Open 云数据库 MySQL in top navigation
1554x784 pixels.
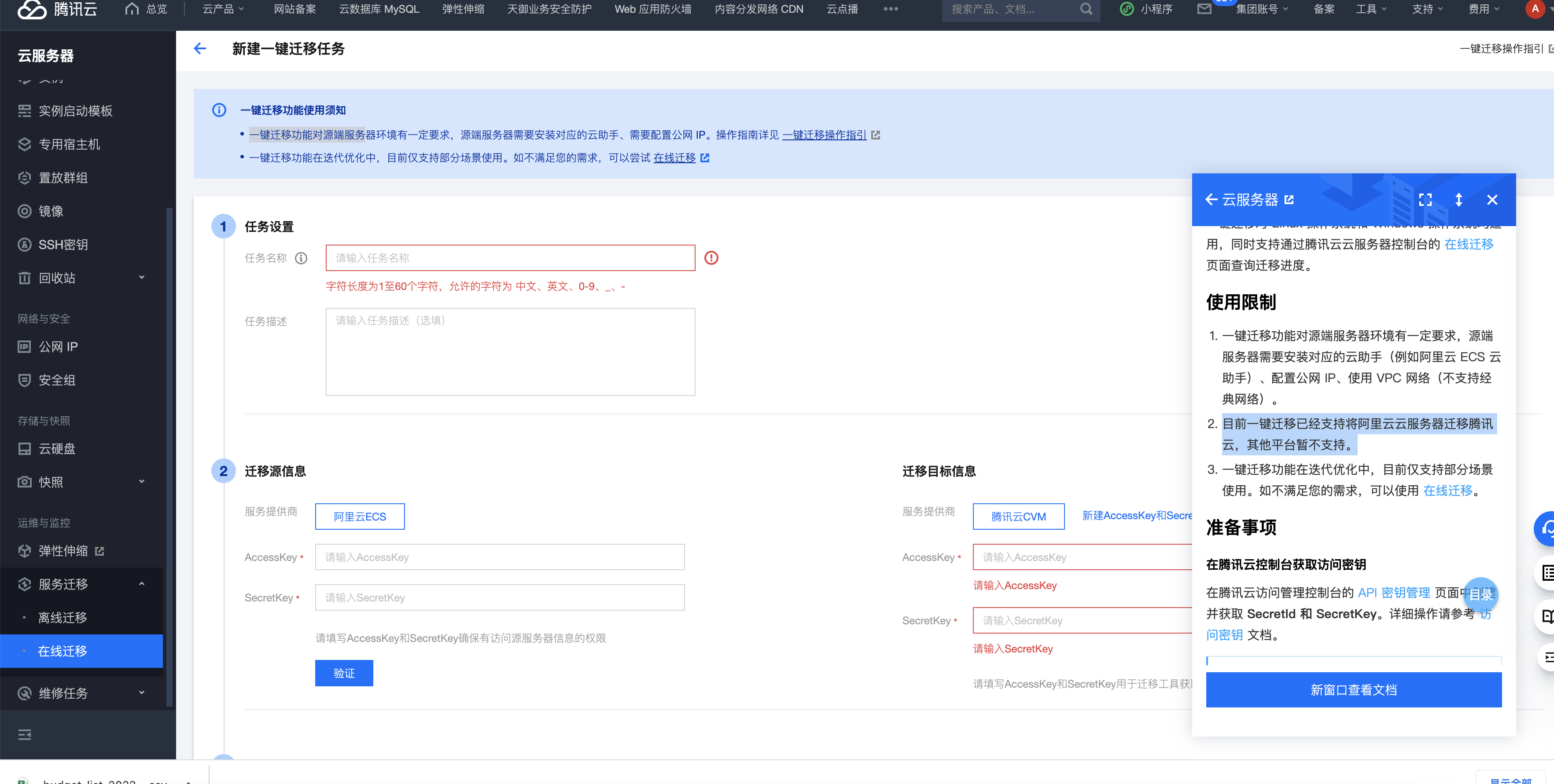(x=379, y=9)
